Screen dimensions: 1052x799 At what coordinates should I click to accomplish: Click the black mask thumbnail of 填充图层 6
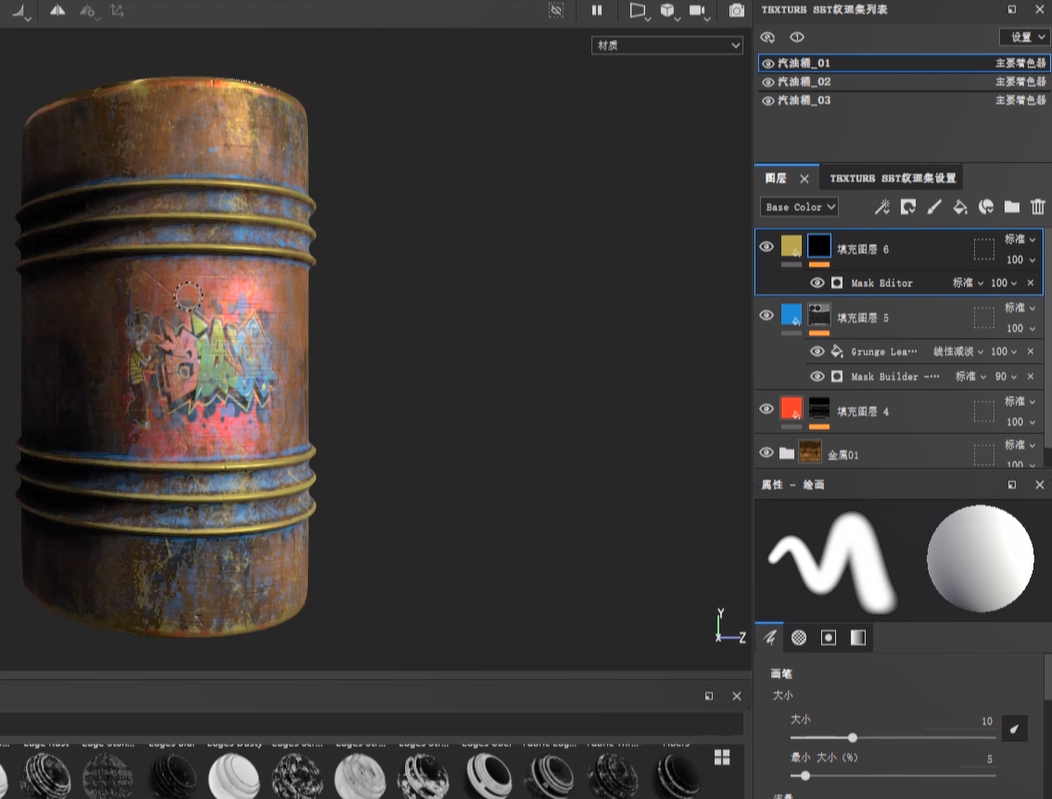pyautogui.click(x=819, y=246)
